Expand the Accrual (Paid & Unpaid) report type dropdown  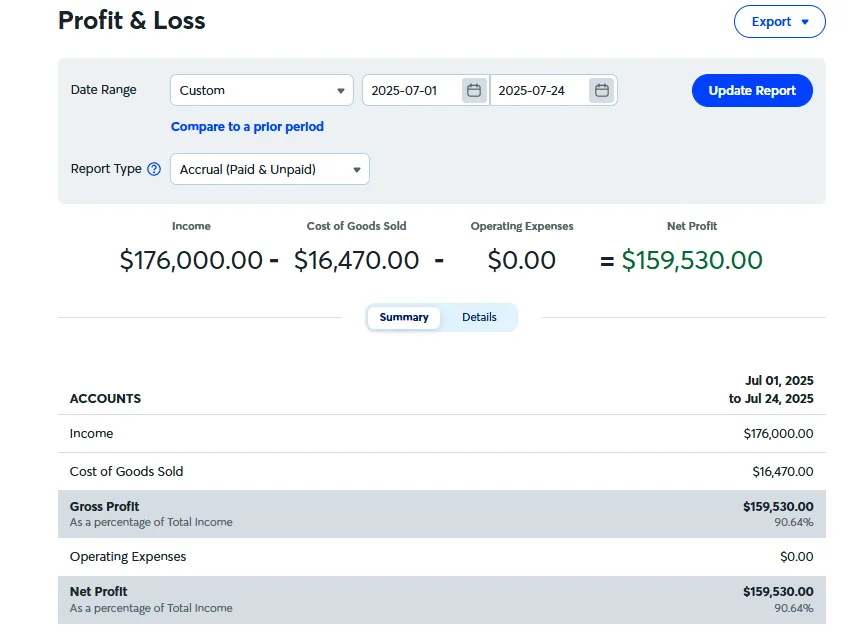point(269,170)
